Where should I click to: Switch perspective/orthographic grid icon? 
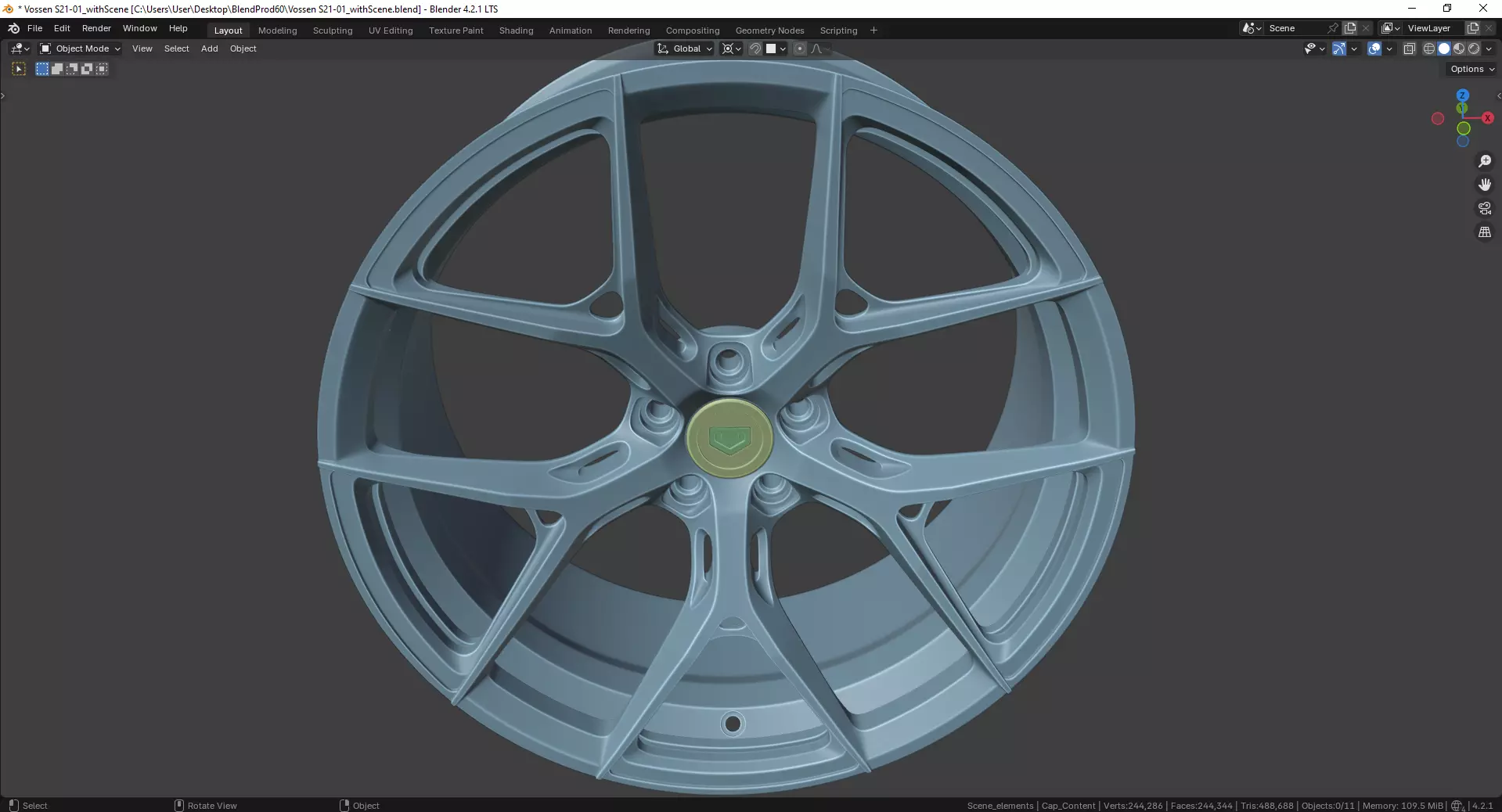pos(1485,232)
